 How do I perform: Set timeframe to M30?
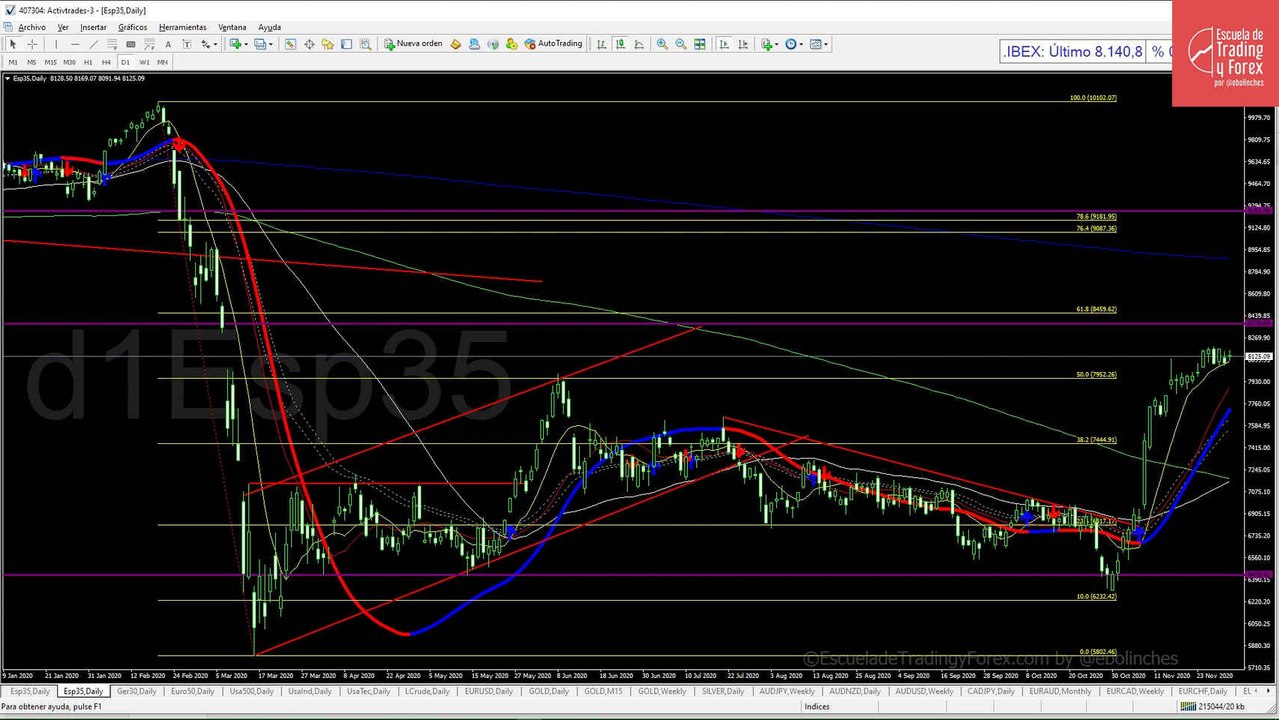click(x=69, y=62)
